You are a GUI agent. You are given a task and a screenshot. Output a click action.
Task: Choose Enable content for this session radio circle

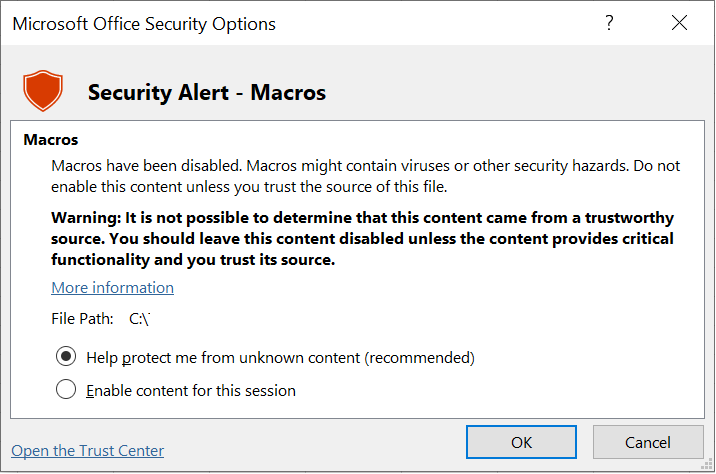(66, 390)
